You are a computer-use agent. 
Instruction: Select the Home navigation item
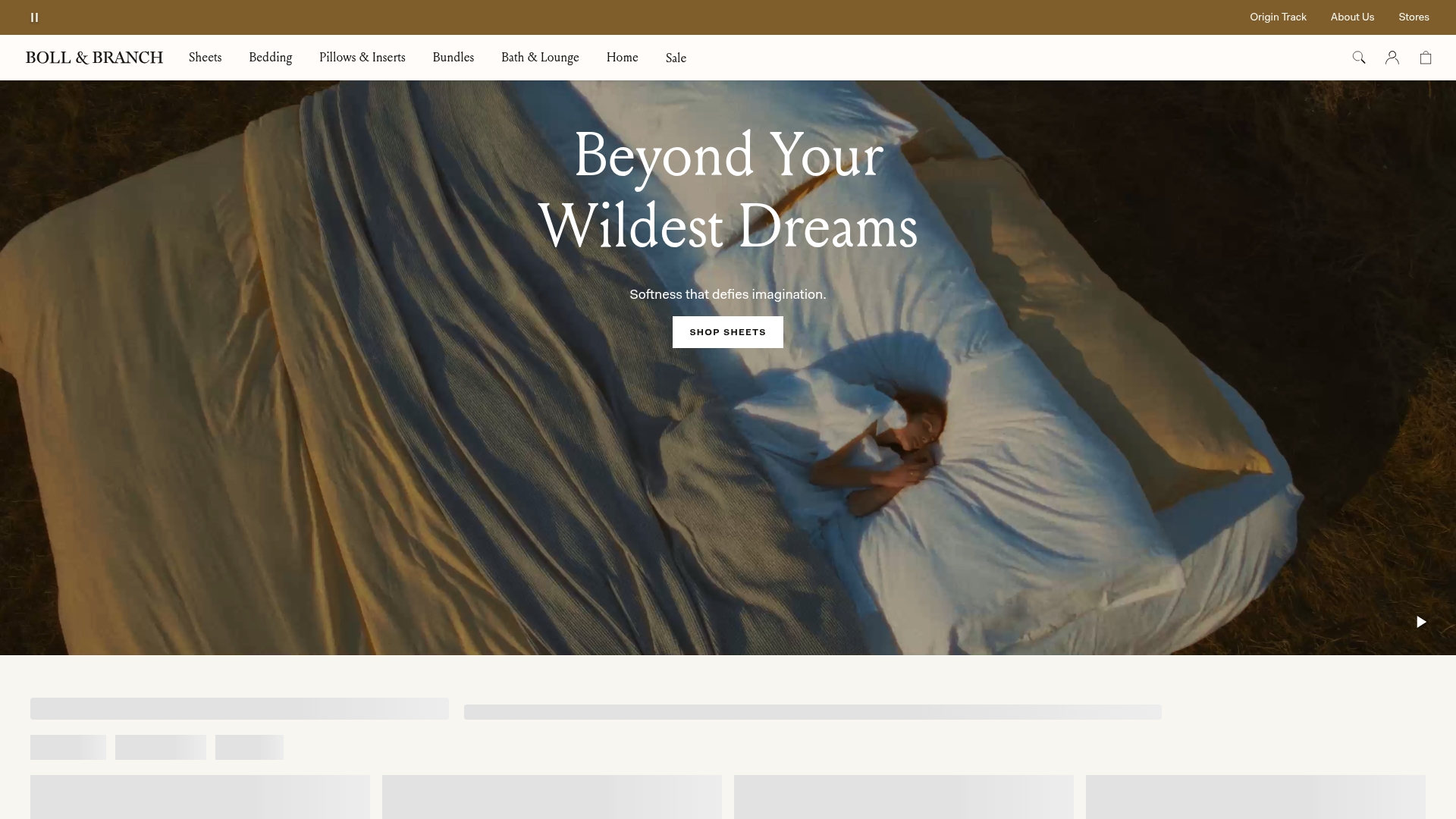click(622, 57)
